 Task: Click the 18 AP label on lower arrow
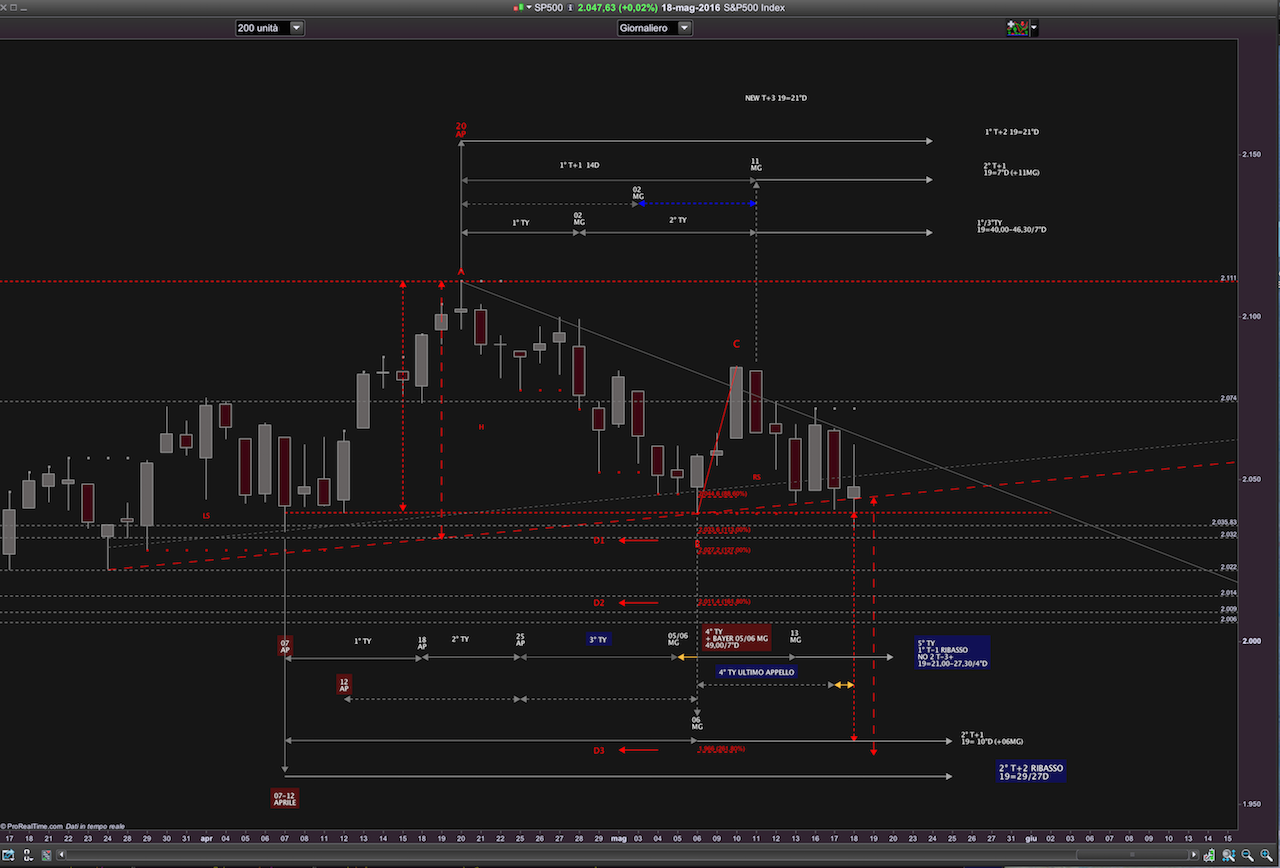422,643
